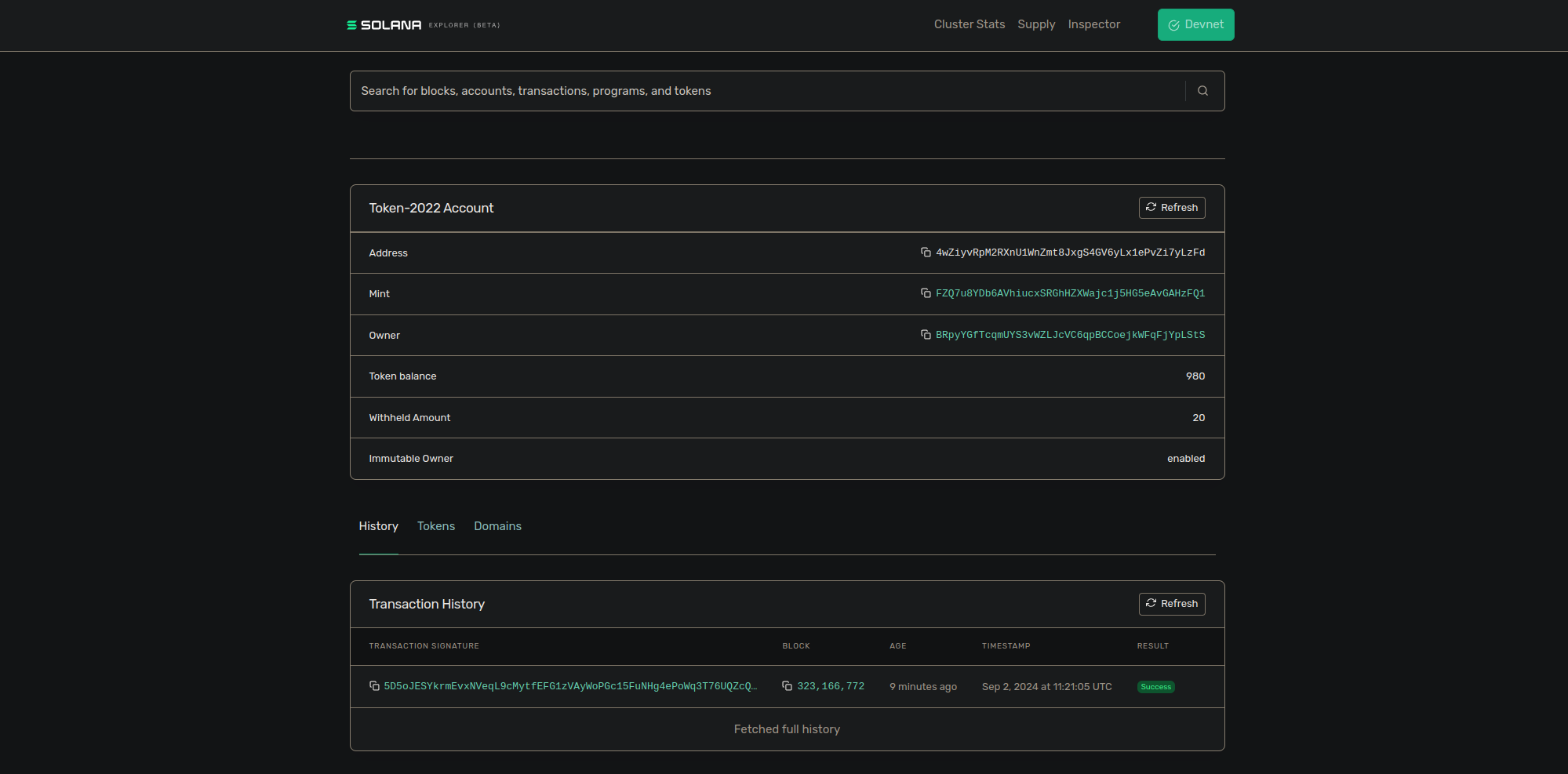Click the search magnifier icon
This screenshot has width=1568, height=774.
point(1202,91)
